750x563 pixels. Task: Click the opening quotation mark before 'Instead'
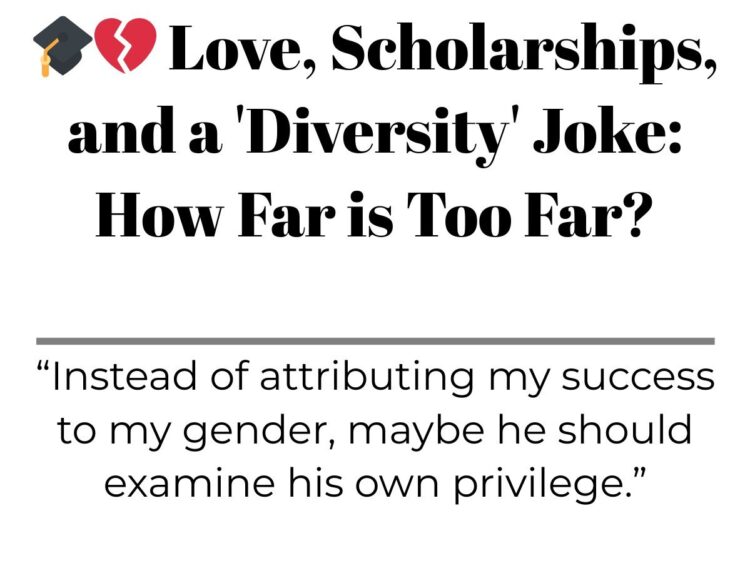pos(44,368)
